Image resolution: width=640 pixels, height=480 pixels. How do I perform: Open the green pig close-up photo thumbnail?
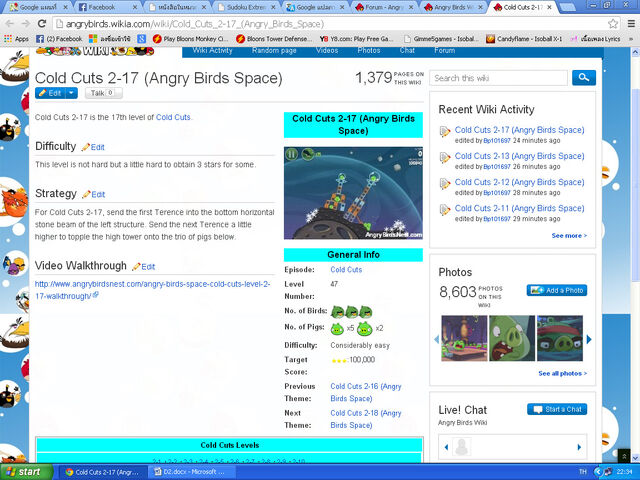512,338
